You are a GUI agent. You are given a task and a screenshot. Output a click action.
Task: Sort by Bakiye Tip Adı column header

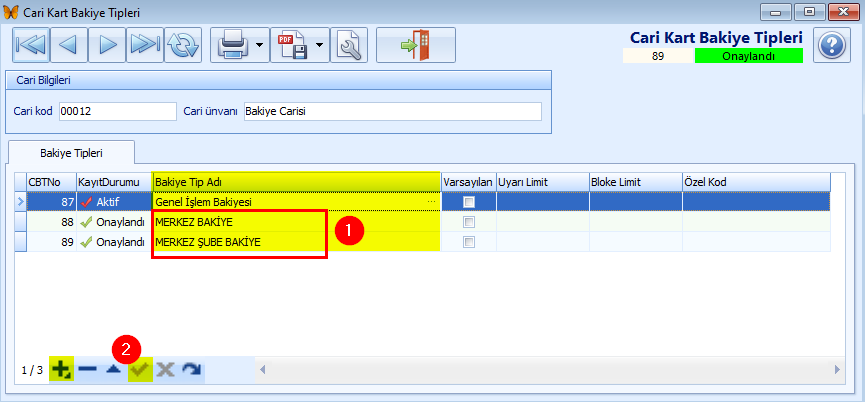(x=296, y=181)
